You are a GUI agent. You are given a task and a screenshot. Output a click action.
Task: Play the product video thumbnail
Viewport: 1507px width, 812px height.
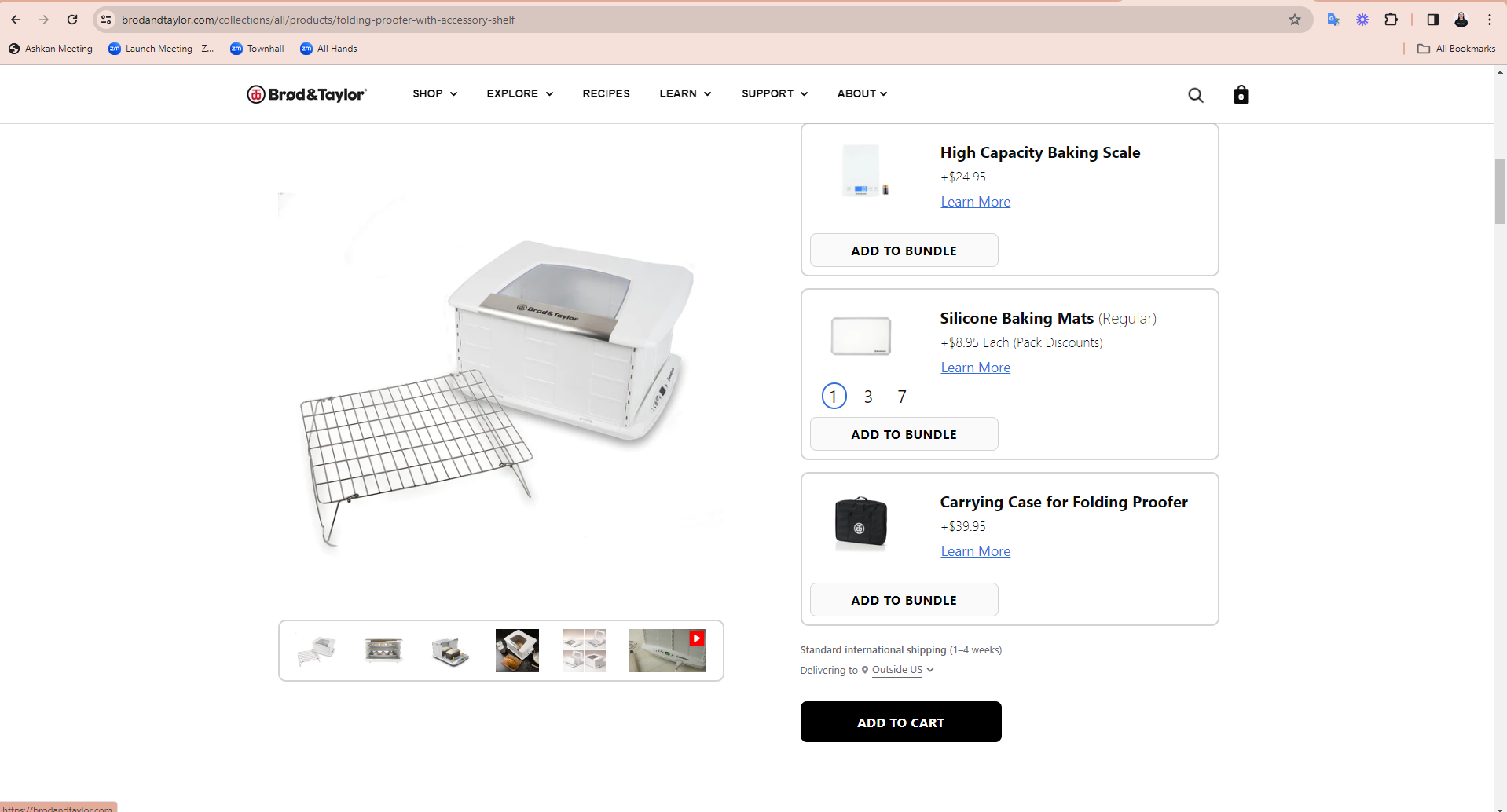coord(667,650)
